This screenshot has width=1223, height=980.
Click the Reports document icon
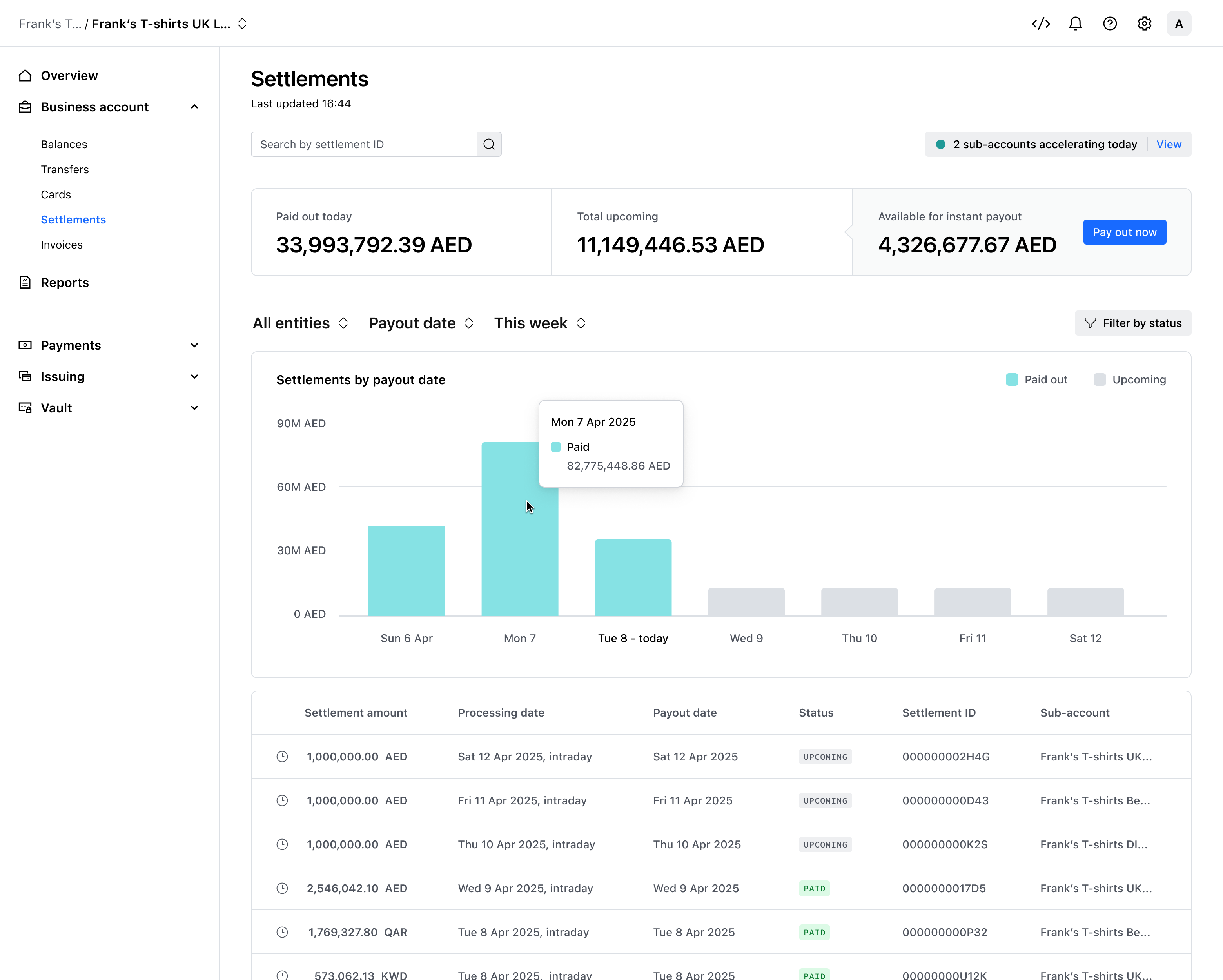(25, 282)
